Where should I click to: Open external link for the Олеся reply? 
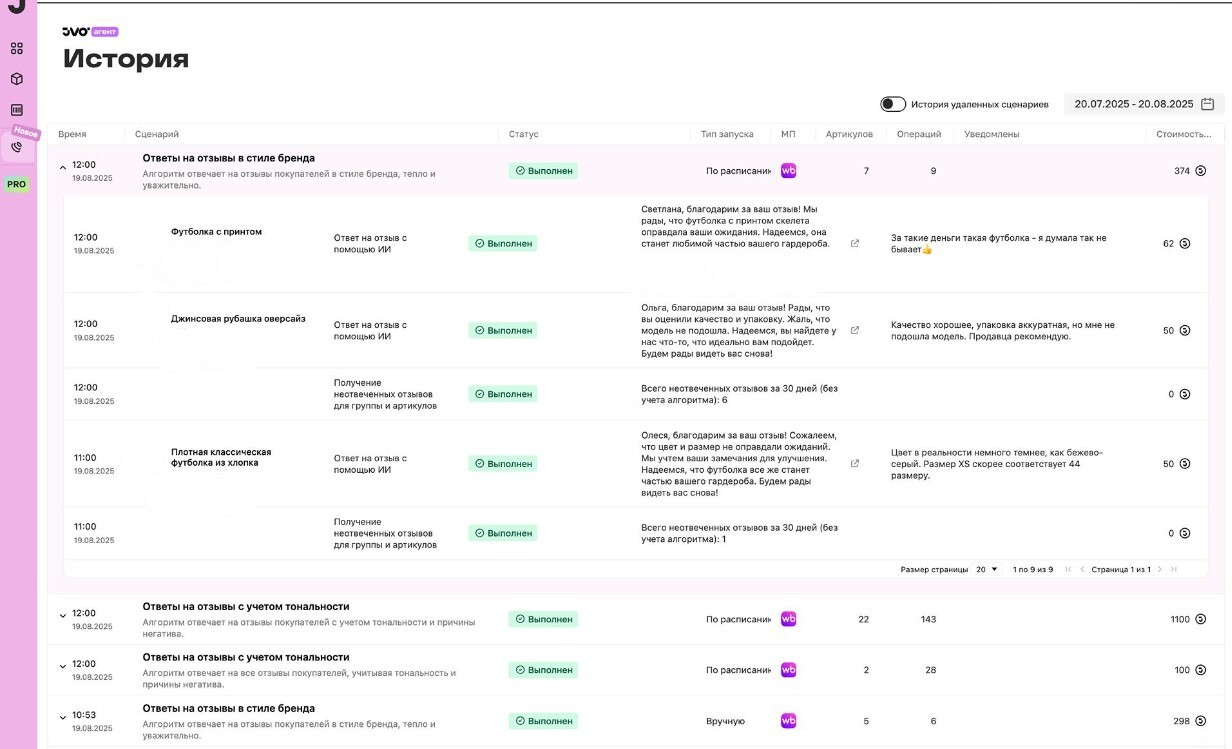(855, 463)
